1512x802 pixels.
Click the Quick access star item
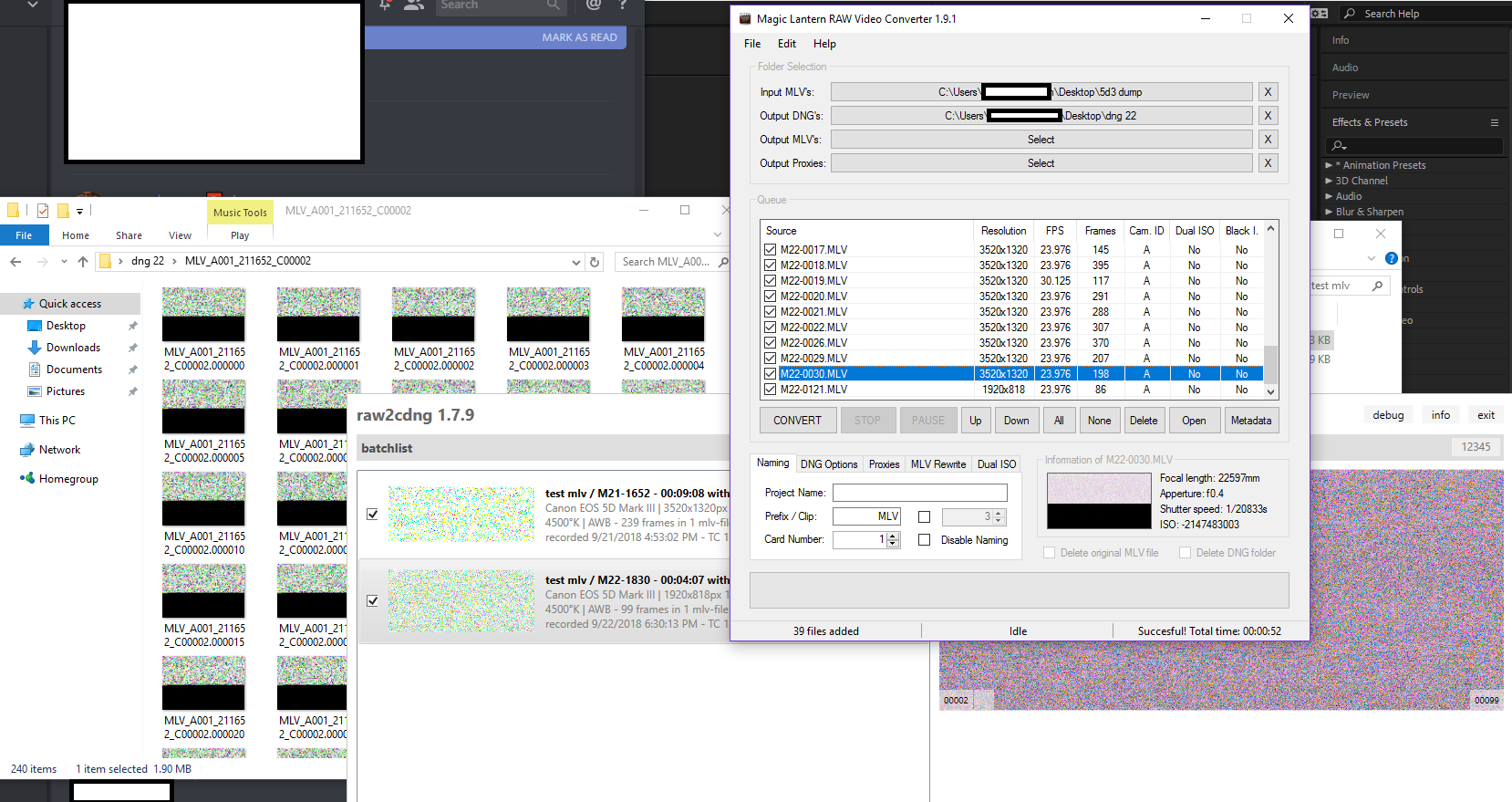click(x=70, y=304)
